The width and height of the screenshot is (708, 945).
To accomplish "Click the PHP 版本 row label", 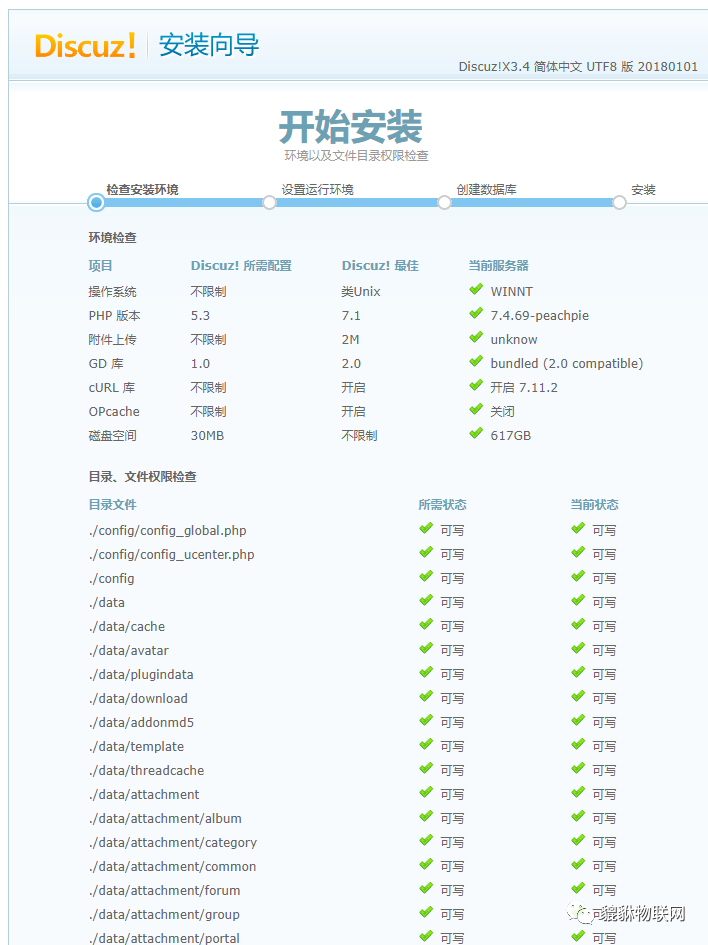I will coord(114,316).
